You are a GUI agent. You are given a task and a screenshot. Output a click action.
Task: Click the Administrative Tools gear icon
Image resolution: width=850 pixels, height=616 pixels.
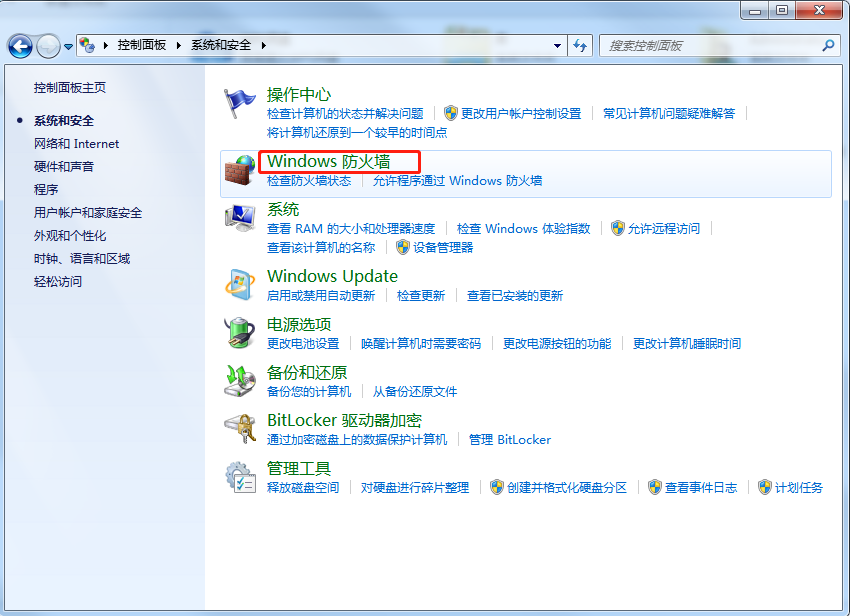click(240, 477)
